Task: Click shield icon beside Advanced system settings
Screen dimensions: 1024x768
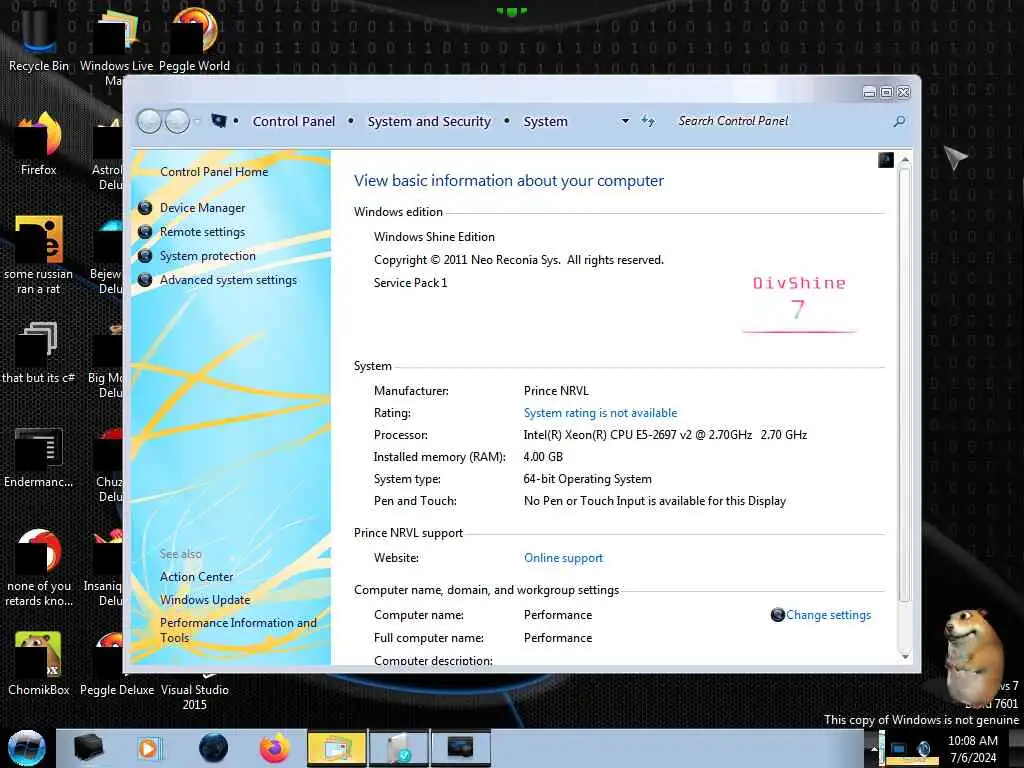Action: pyautogui.click(x=145, y=280)
